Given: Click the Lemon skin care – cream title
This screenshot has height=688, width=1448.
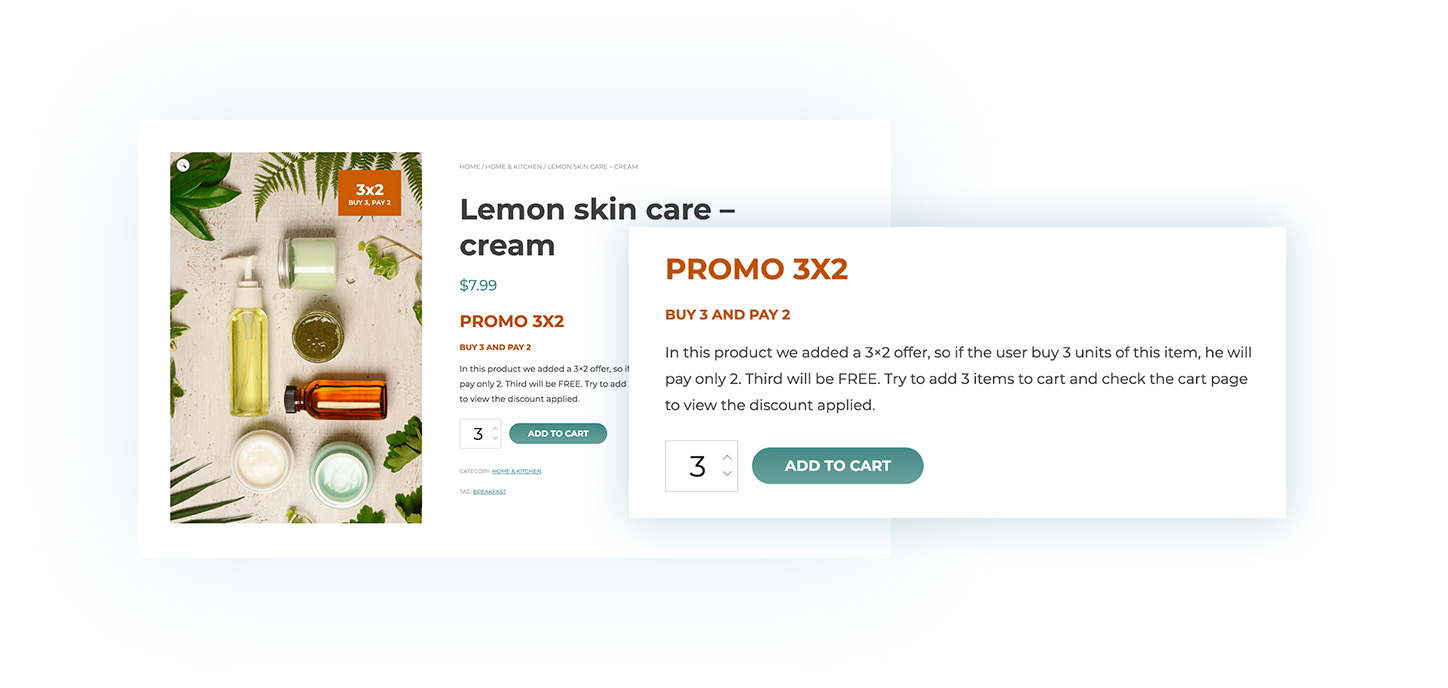Looking at the screenshot, I should [x=597, y=227].
